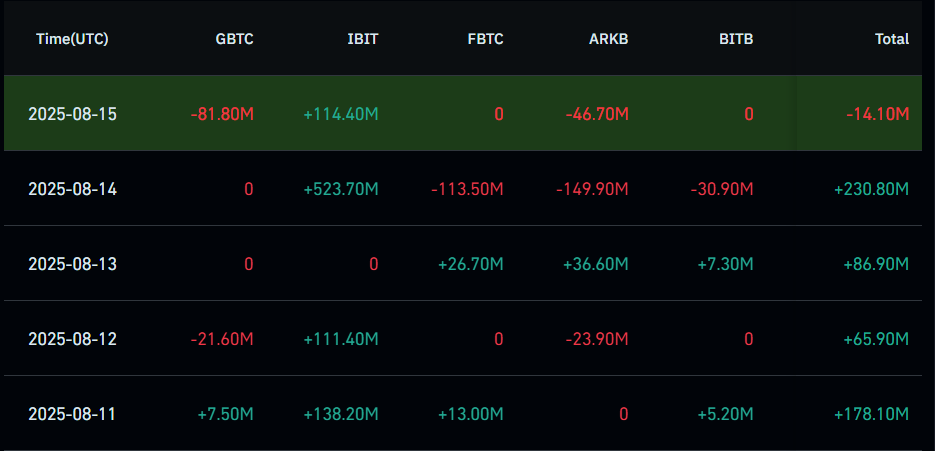Image resolution: width=935 pixels, height=451 pixels.
Task: Click the -149.90M ARKB value
Action: point(593,189)
